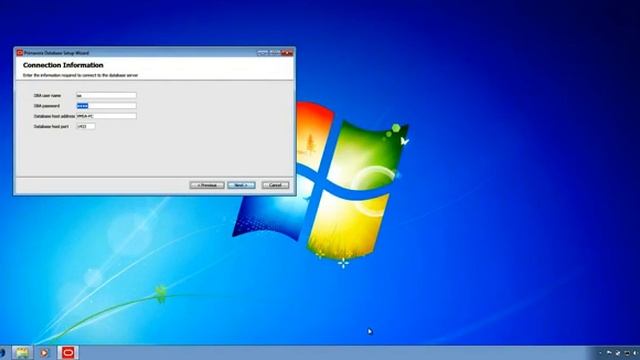Select the Database host port field
The height and width of the screenshot is (360, 640).
coord(86,127)
